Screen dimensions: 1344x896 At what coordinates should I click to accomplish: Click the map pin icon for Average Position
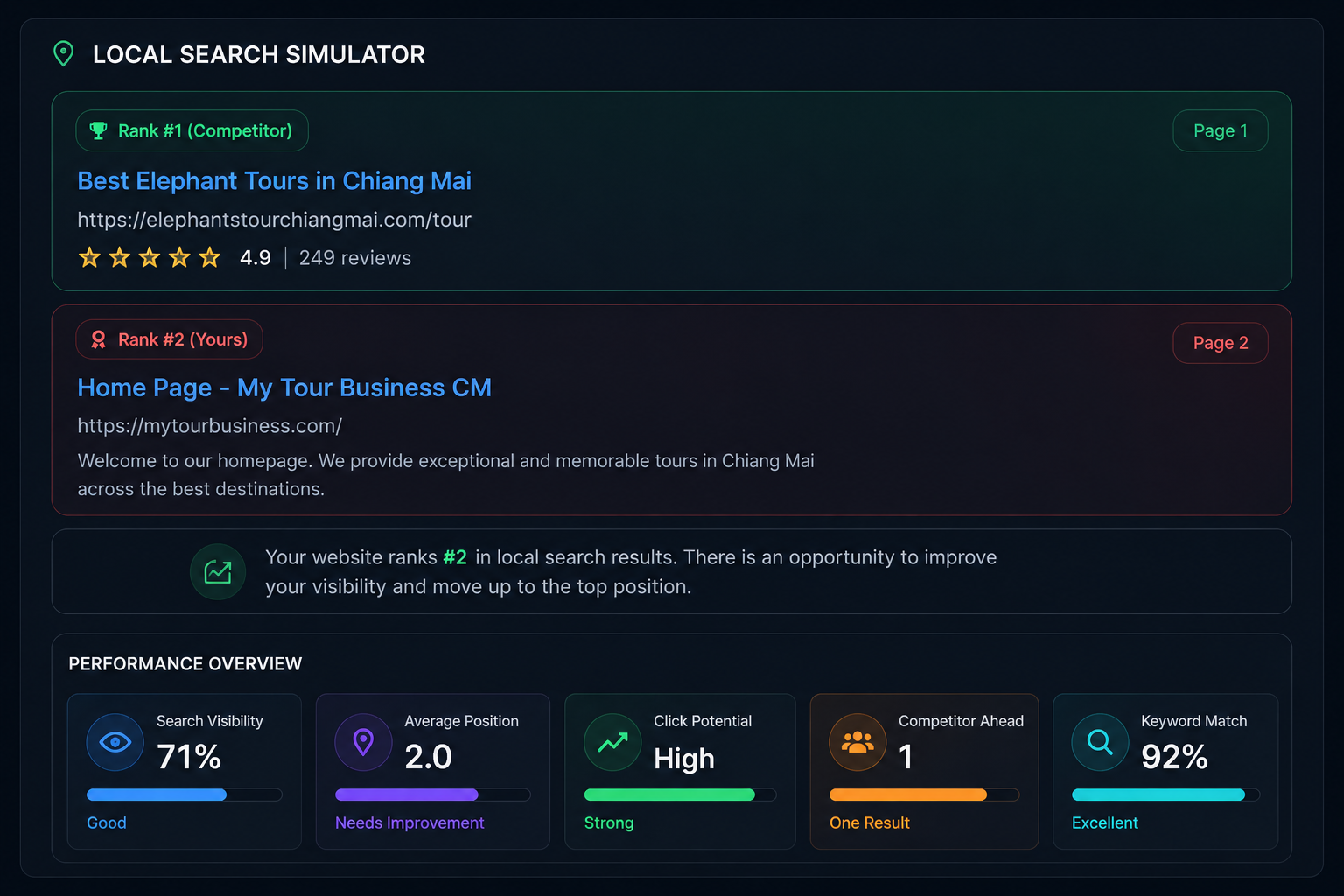pyautogui.click(x=363, y=742)
